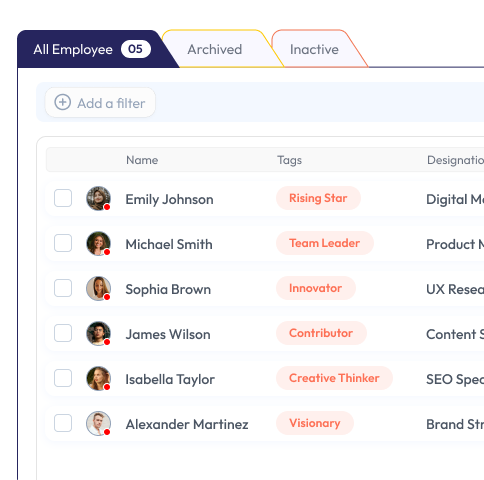Open Isabella Taylor's avatar
The height and width of the screenshot is (480, 484).
(98, 378)
